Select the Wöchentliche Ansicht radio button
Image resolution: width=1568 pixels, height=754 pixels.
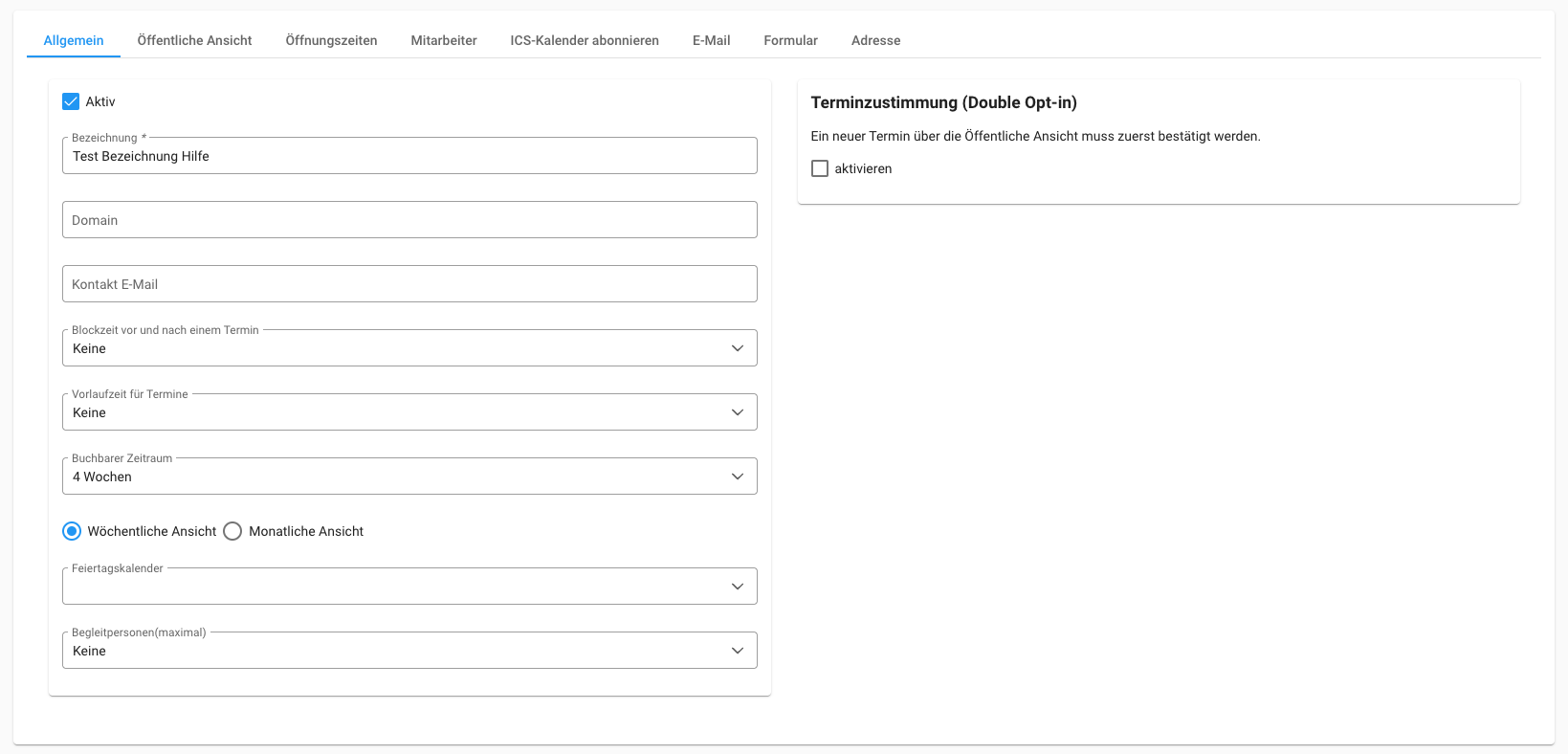(x=72, y=531)
